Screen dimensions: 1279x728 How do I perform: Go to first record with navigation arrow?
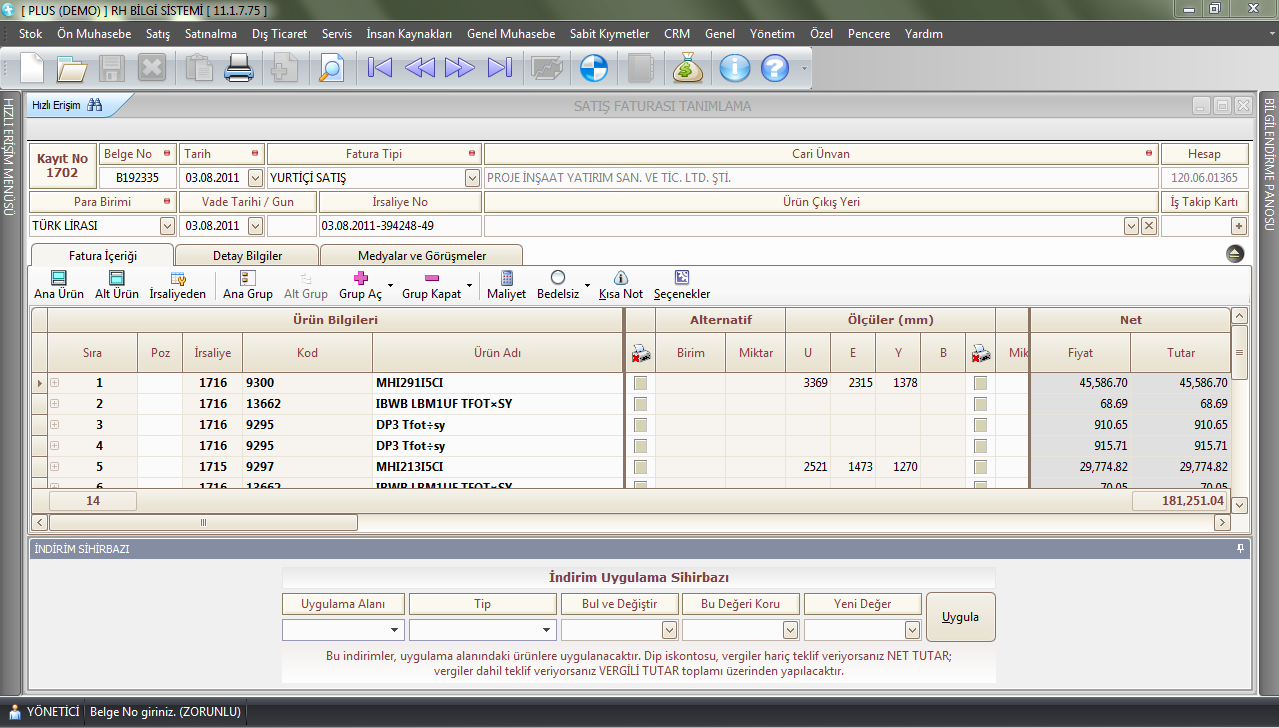click(x=380, y=68)
